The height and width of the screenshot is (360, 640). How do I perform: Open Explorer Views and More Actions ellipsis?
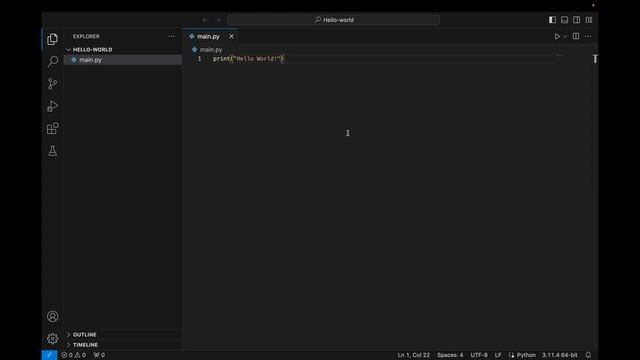(x=171, y=36)
